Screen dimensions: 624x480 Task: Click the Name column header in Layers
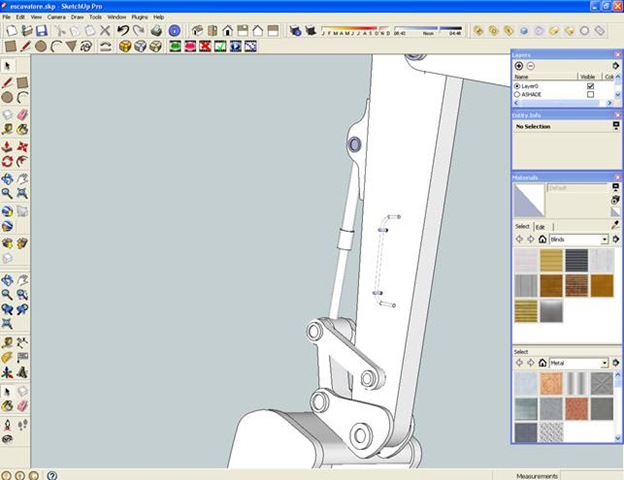521,76
